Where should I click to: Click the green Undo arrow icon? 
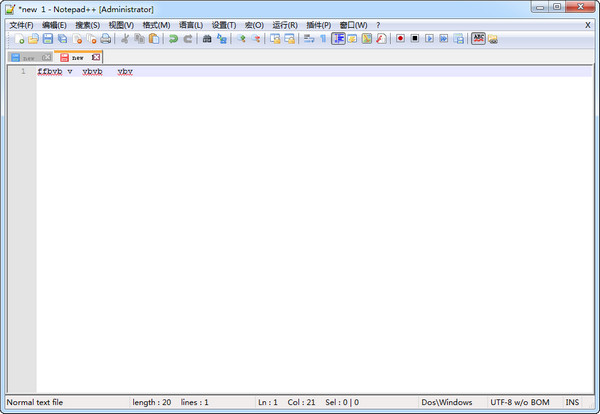(x=172, y=39)
